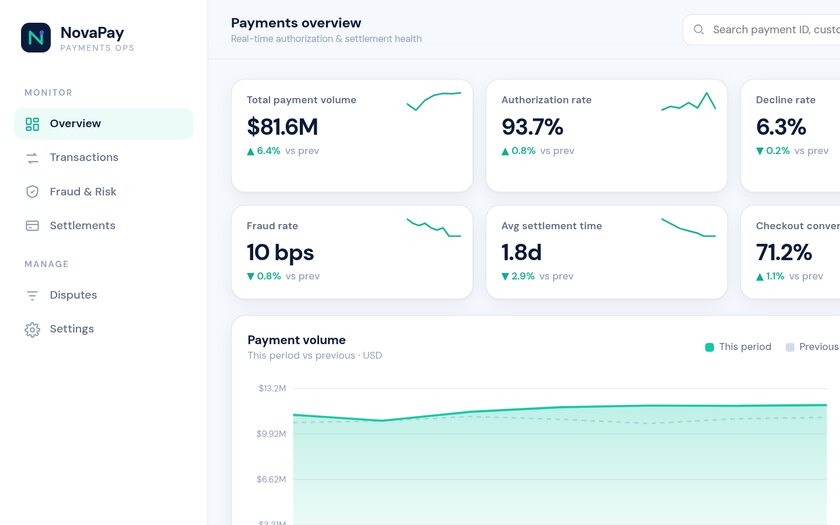Click the Total payment volume sparkline

(434, 101)
